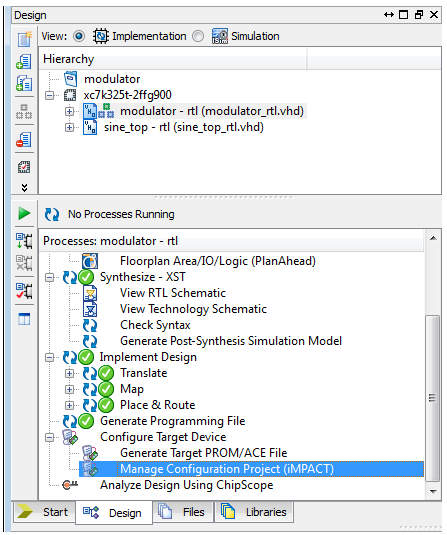The image size is (447, 535).
Task: Collapse the Synthesize - XST process tree
Action: point(49,277)
